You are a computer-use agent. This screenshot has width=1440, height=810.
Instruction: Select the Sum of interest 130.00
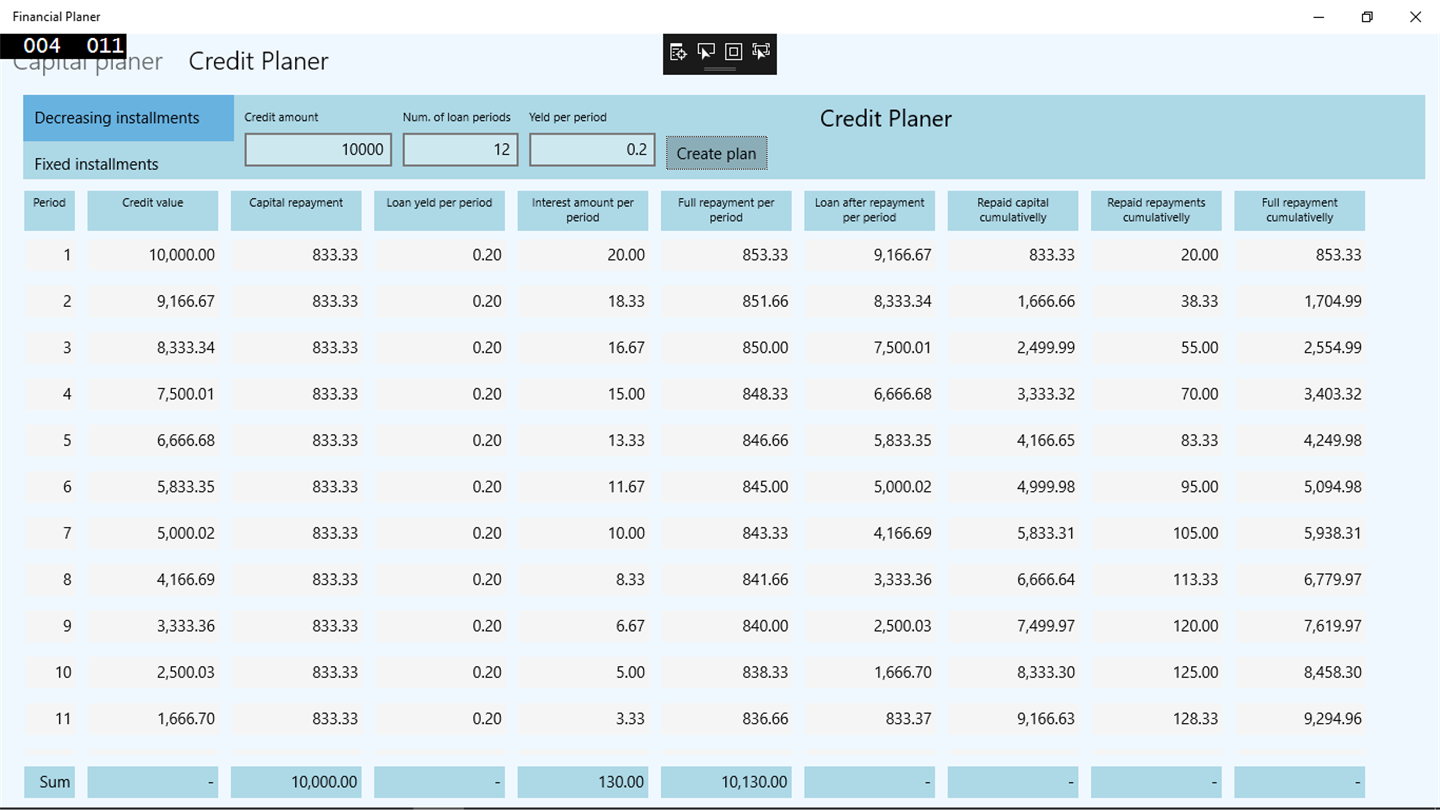583,782
